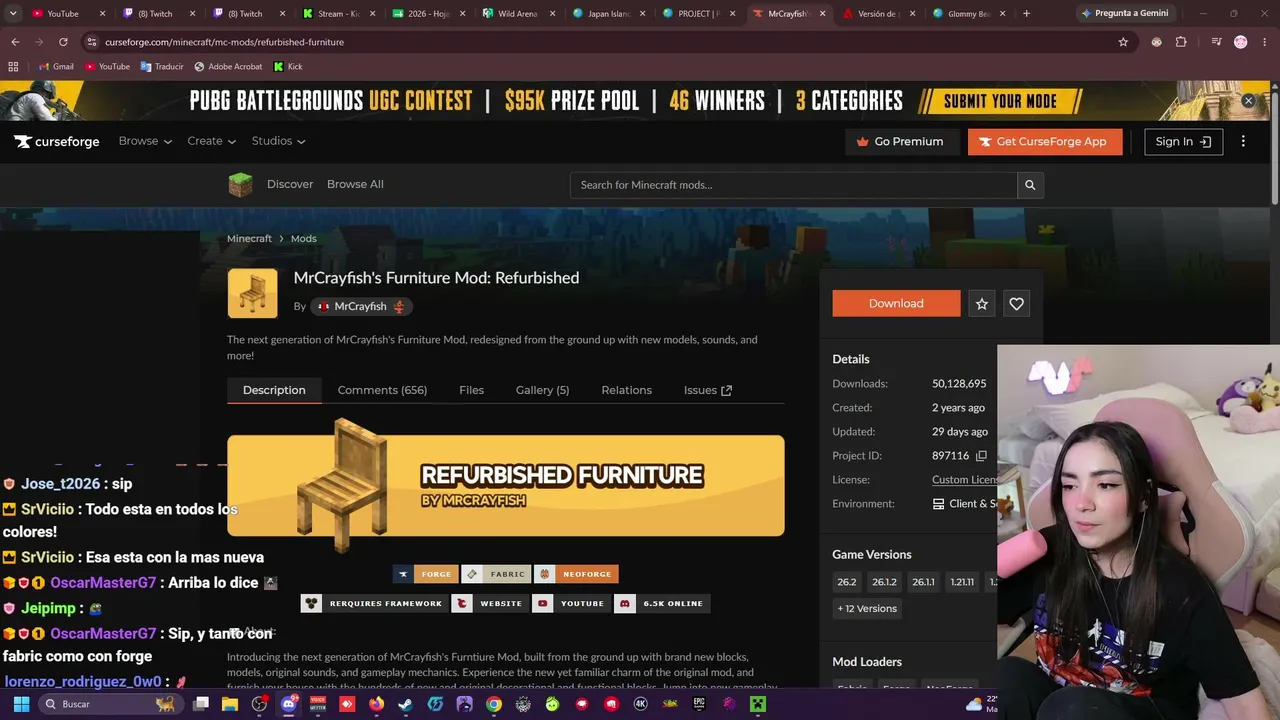
Task: Click the CurseForge logo in the header
Action: (x=57, y=141)
